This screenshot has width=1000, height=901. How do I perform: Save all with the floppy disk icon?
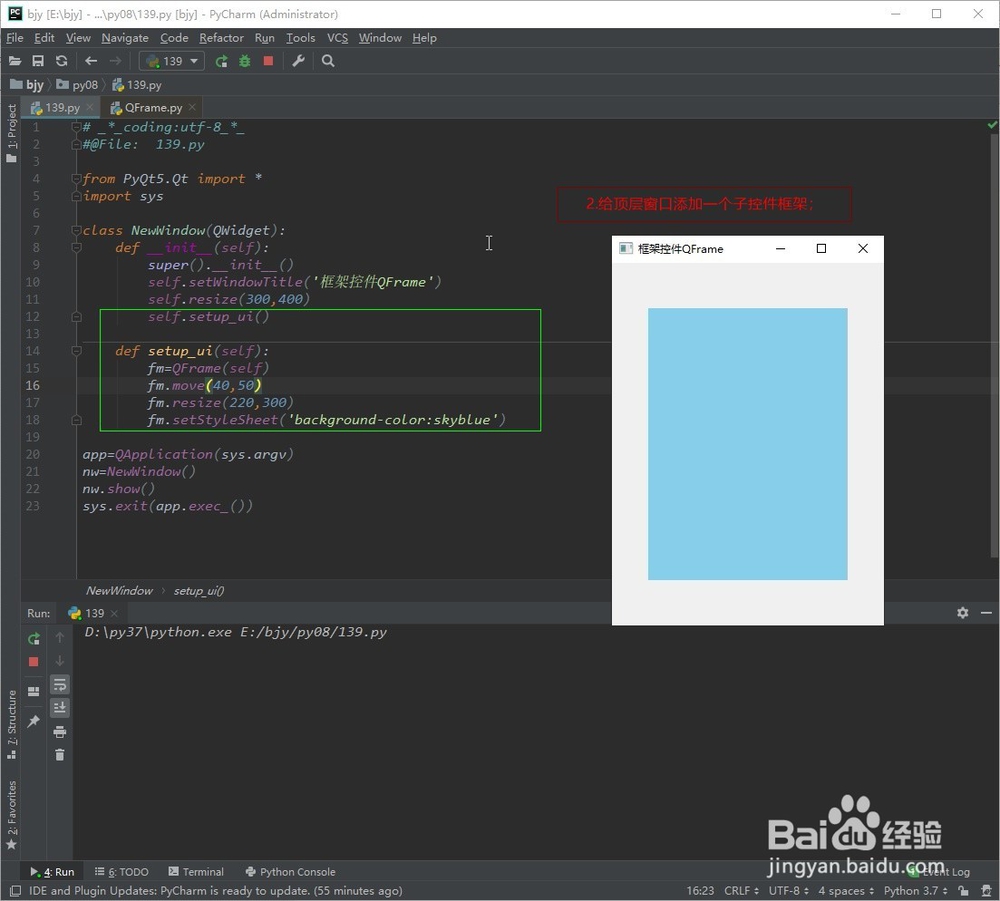click(38, 61)
